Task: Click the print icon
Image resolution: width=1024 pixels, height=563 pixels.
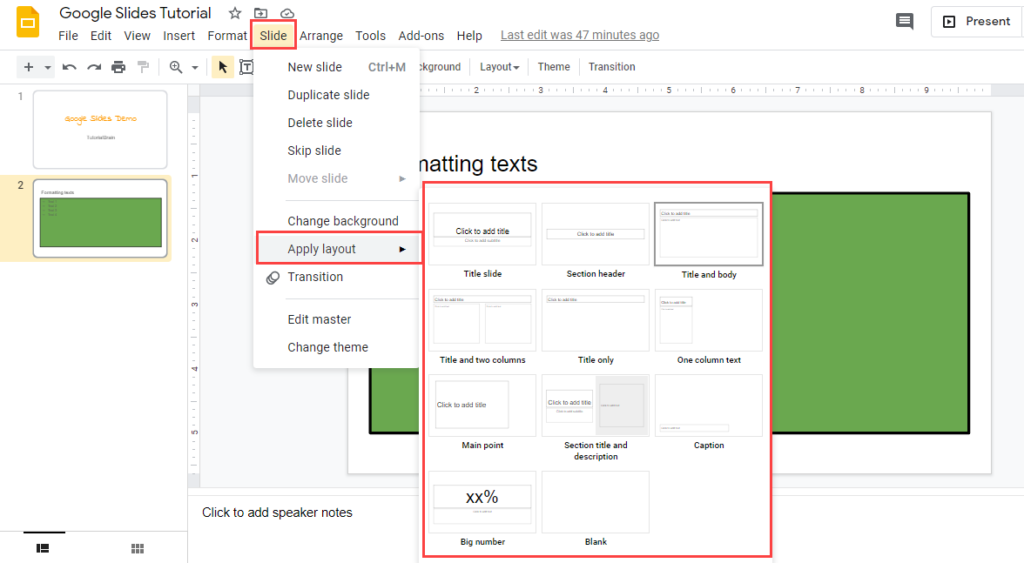Action: coord(118,67)
